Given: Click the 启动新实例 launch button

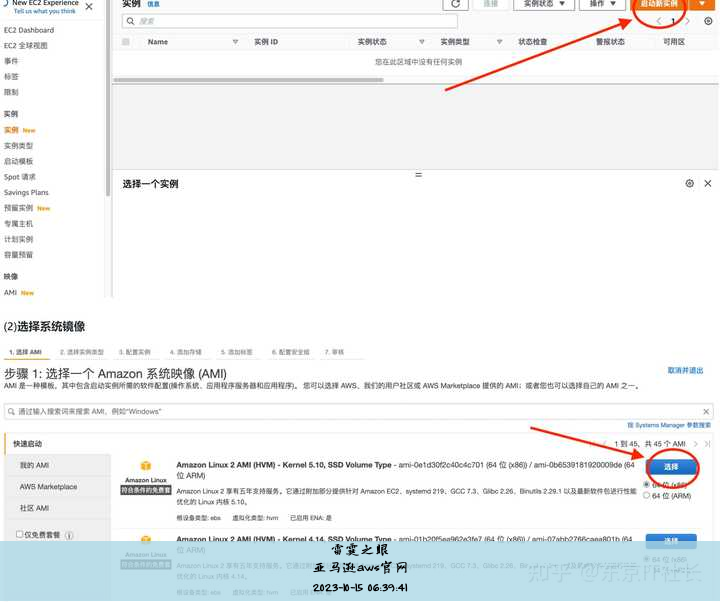Looking at the screenshot, I should (x=659, y=4).
